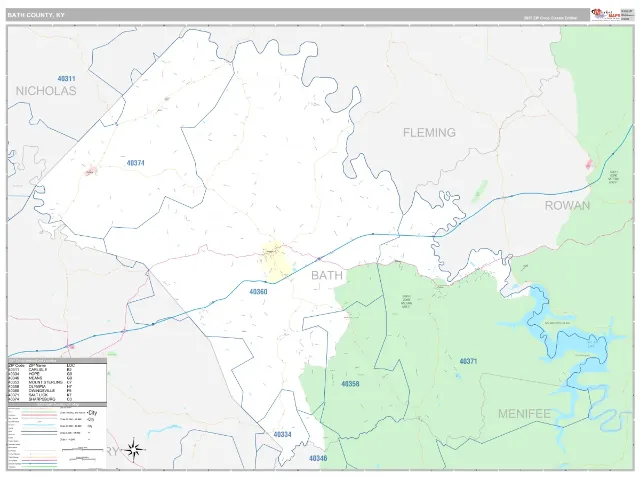Click the SALT LICK row in ZIP table
This screenshot has width=640, height=480.
pos(57,395)
